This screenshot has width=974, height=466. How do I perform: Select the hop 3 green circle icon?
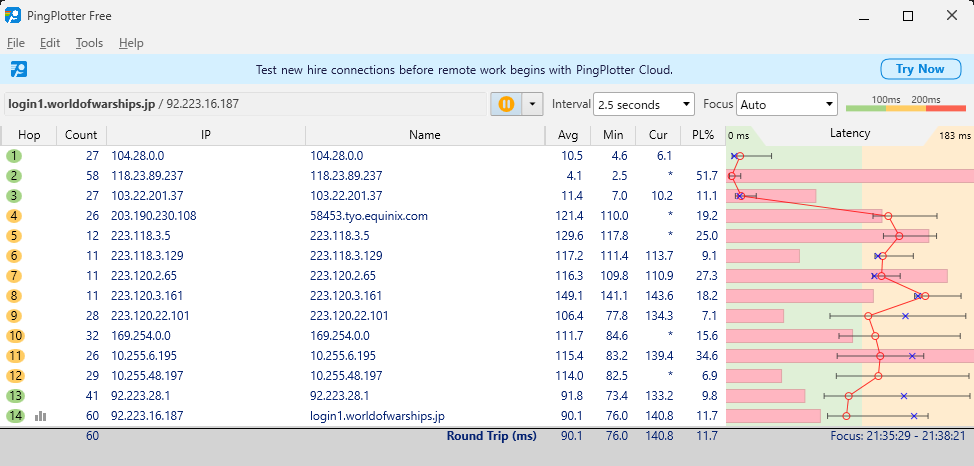(14, 196)
